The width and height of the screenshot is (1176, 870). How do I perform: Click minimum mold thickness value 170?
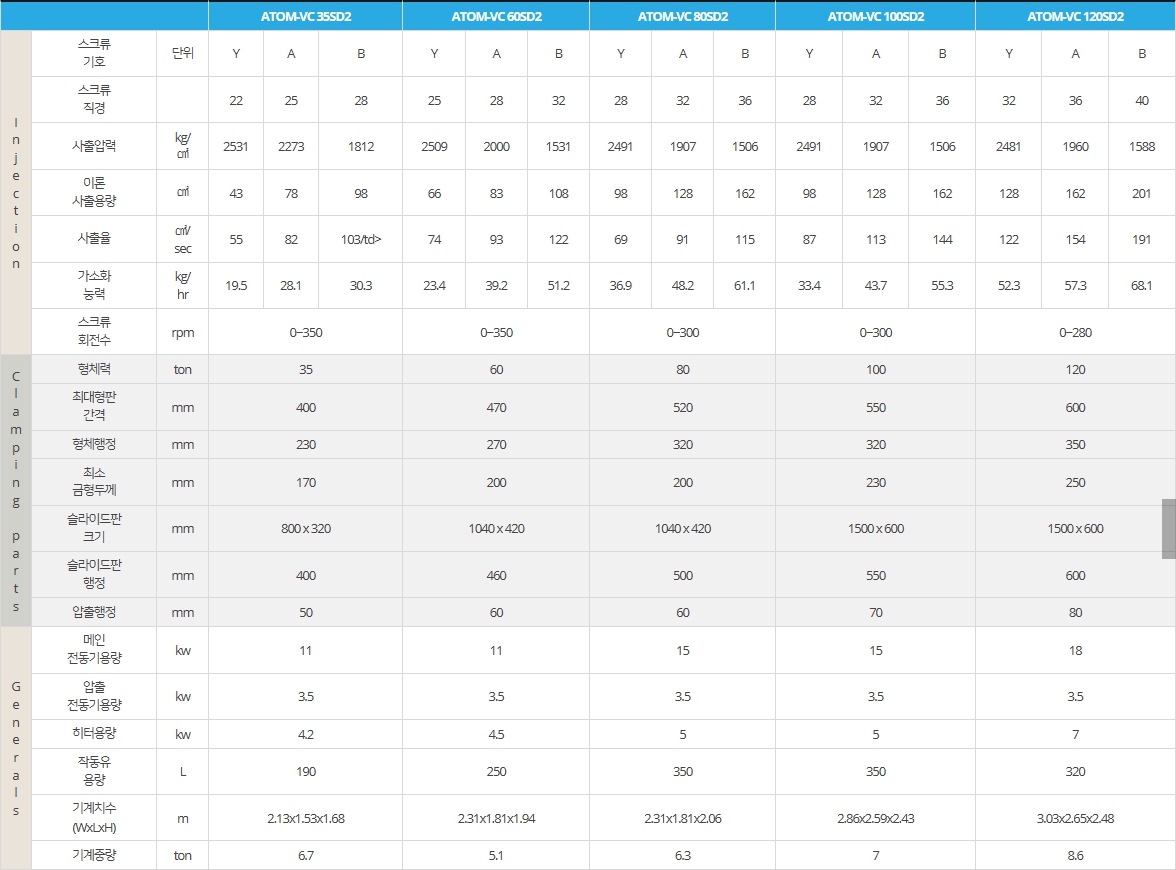306,483
